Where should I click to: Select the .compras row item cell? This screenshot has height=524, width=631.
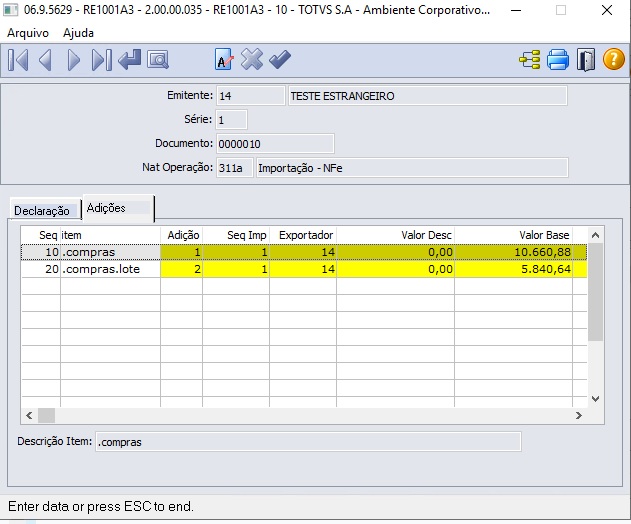(x=110, y=252)
